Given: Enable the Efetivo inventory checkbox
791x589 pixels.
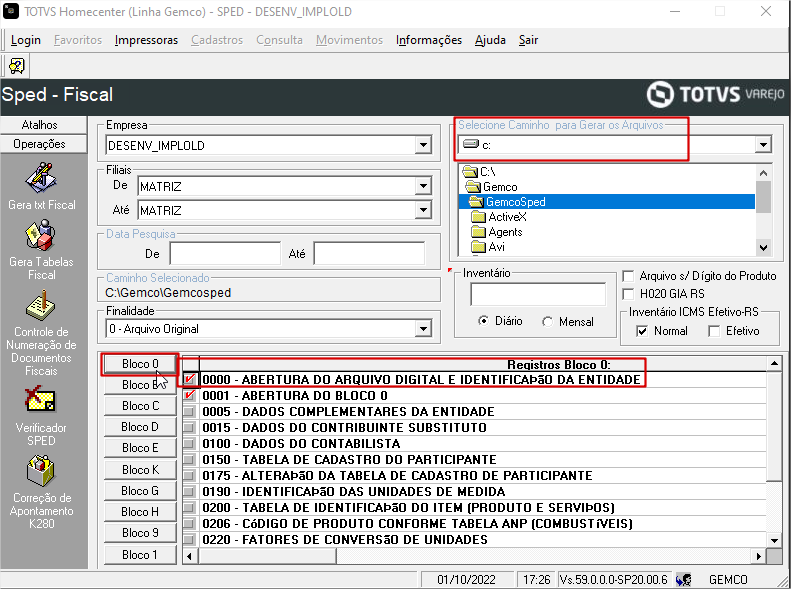Looking at the screenshot, I should point(714,331).
